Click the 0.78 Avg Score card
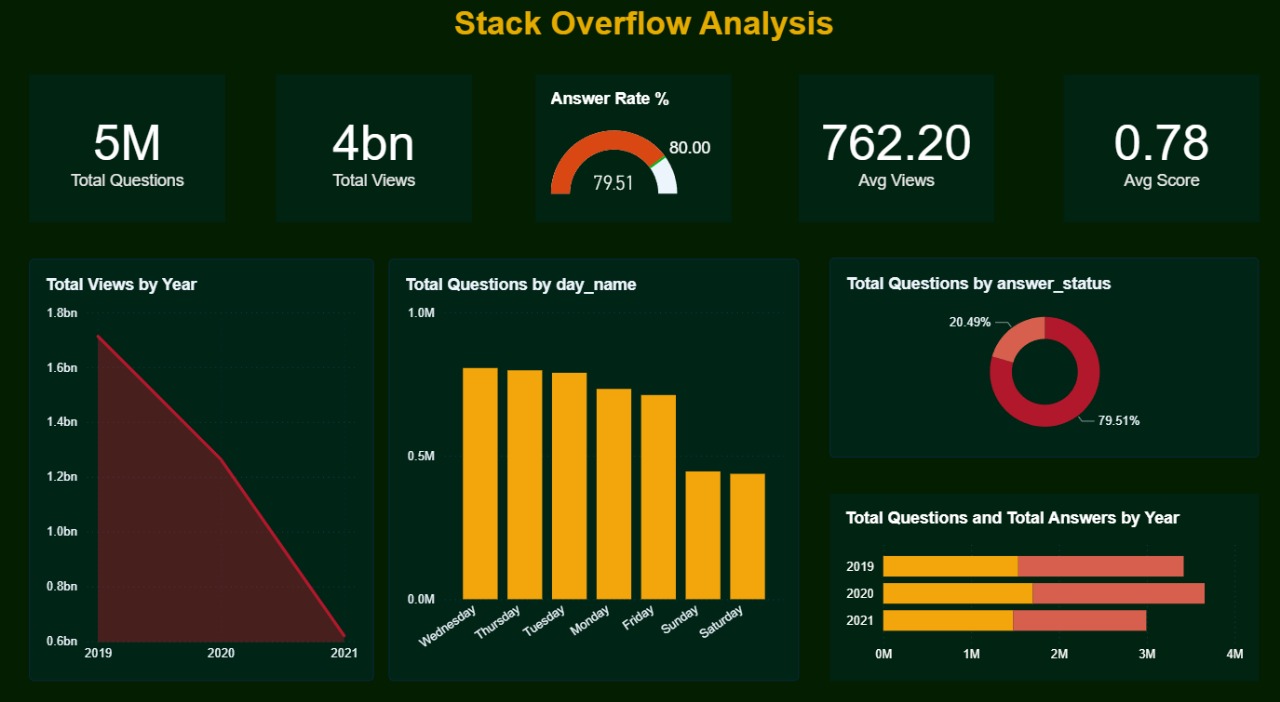The image size is (1280, 702). (1161, 147)
